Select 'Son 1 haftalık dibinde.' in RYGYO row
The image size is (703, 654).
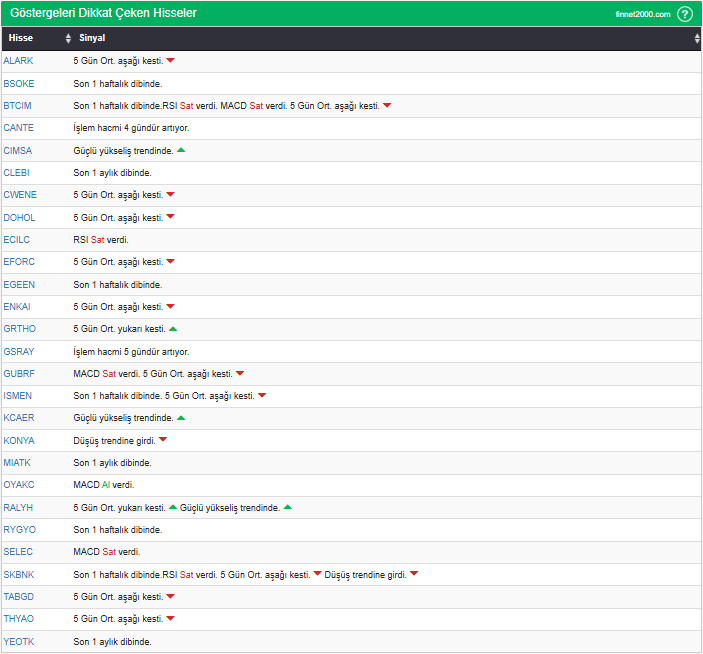(x=118, y=530)
